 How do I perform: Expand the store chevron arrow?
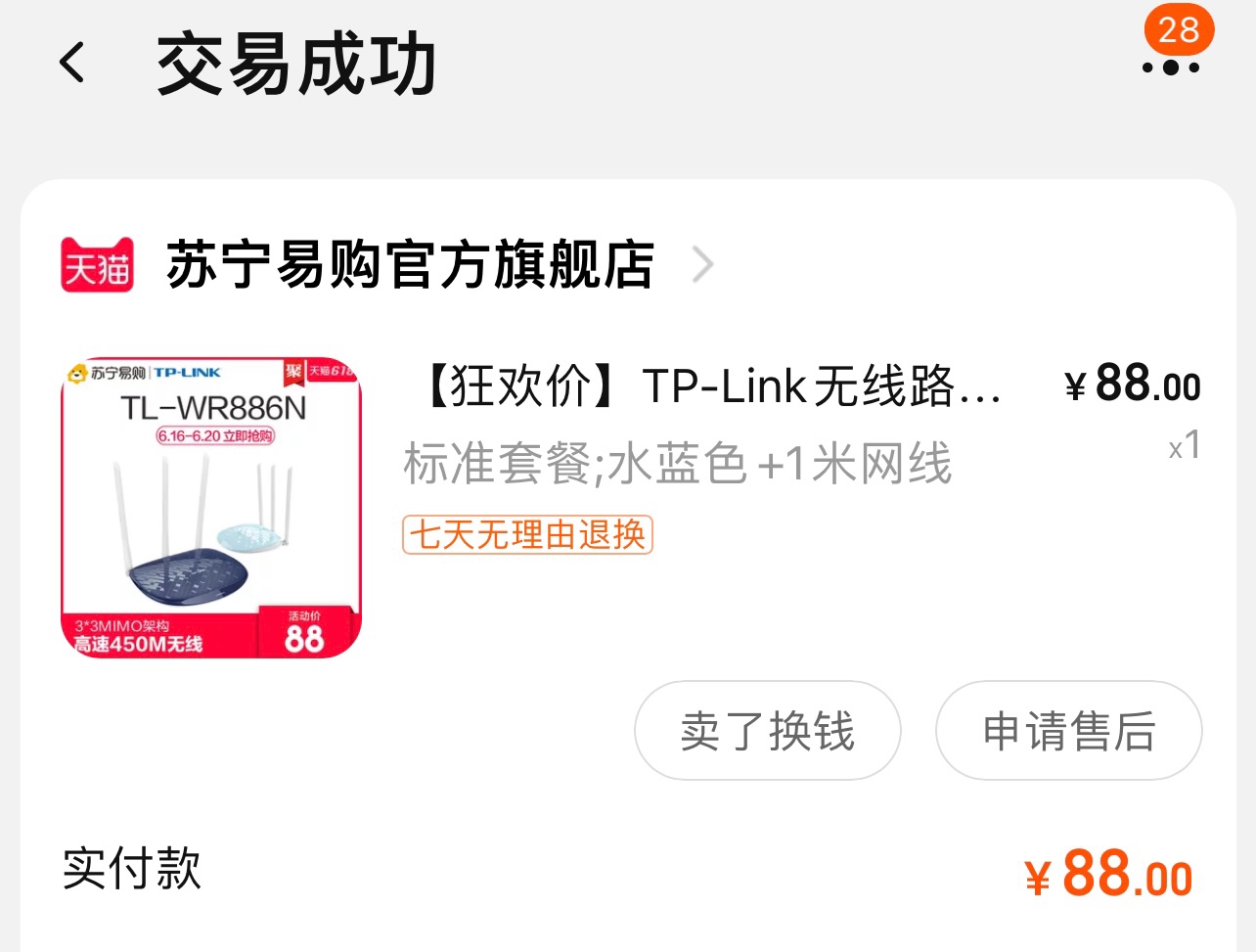point(702,264)
